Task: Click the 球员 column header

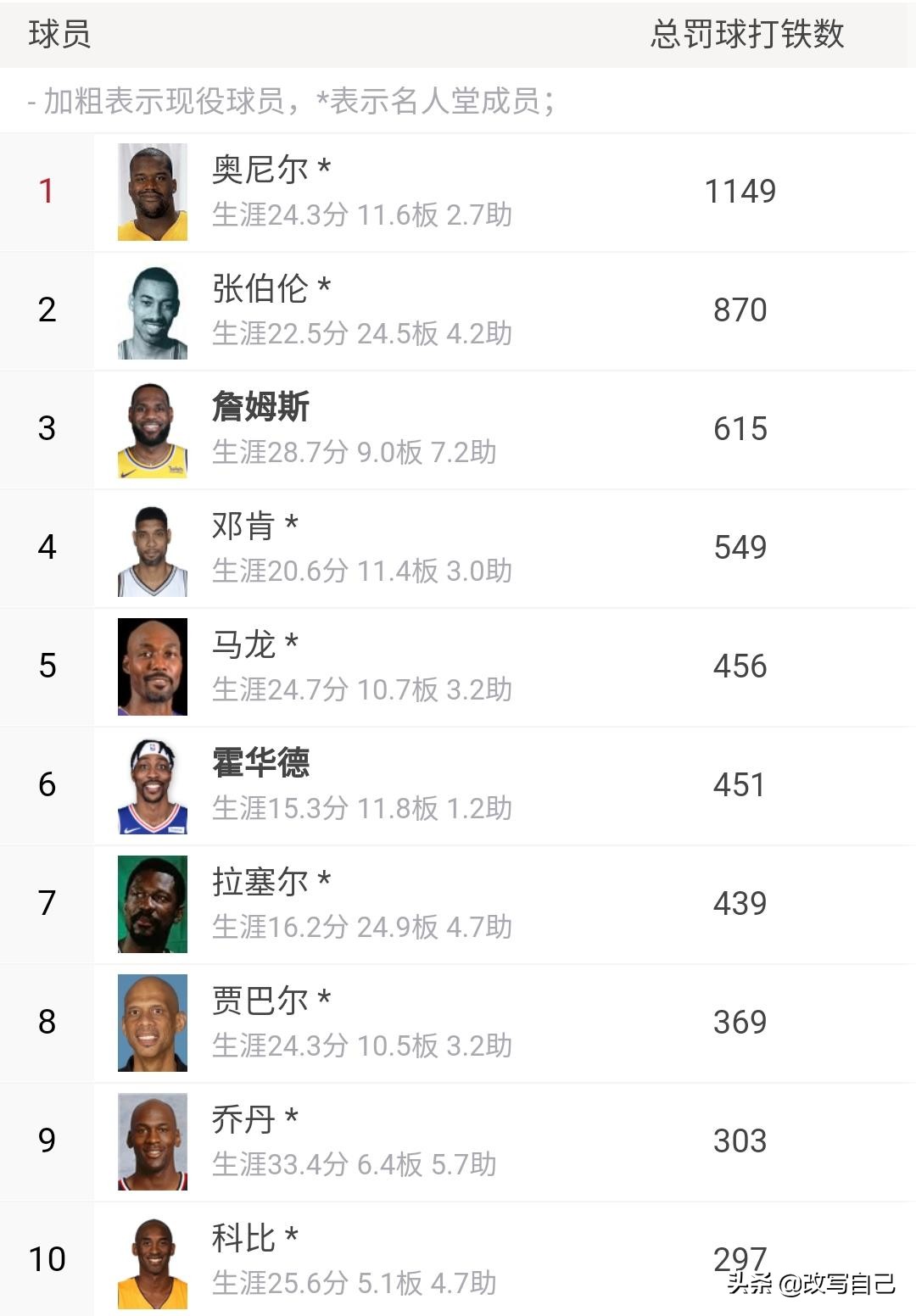Action: click(59, 34)
